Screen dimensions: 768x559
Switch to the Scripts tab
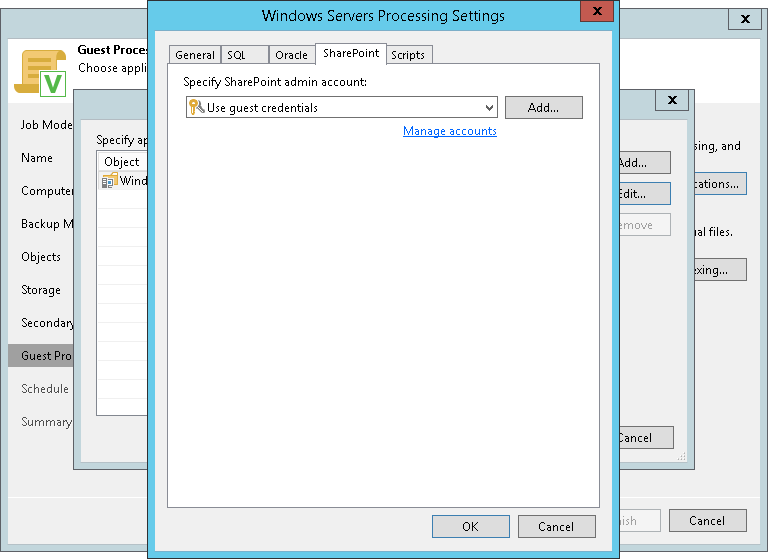click(x=408, y=55)
